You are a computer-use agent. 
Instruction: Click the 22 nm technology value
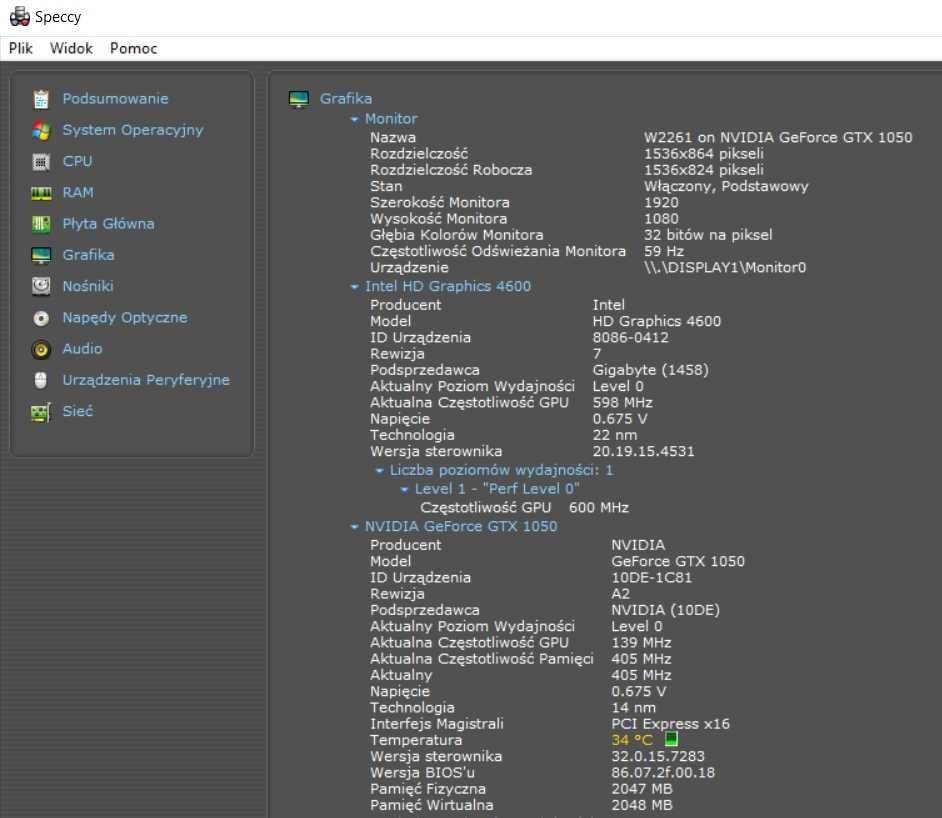click(x=615, y=435)
